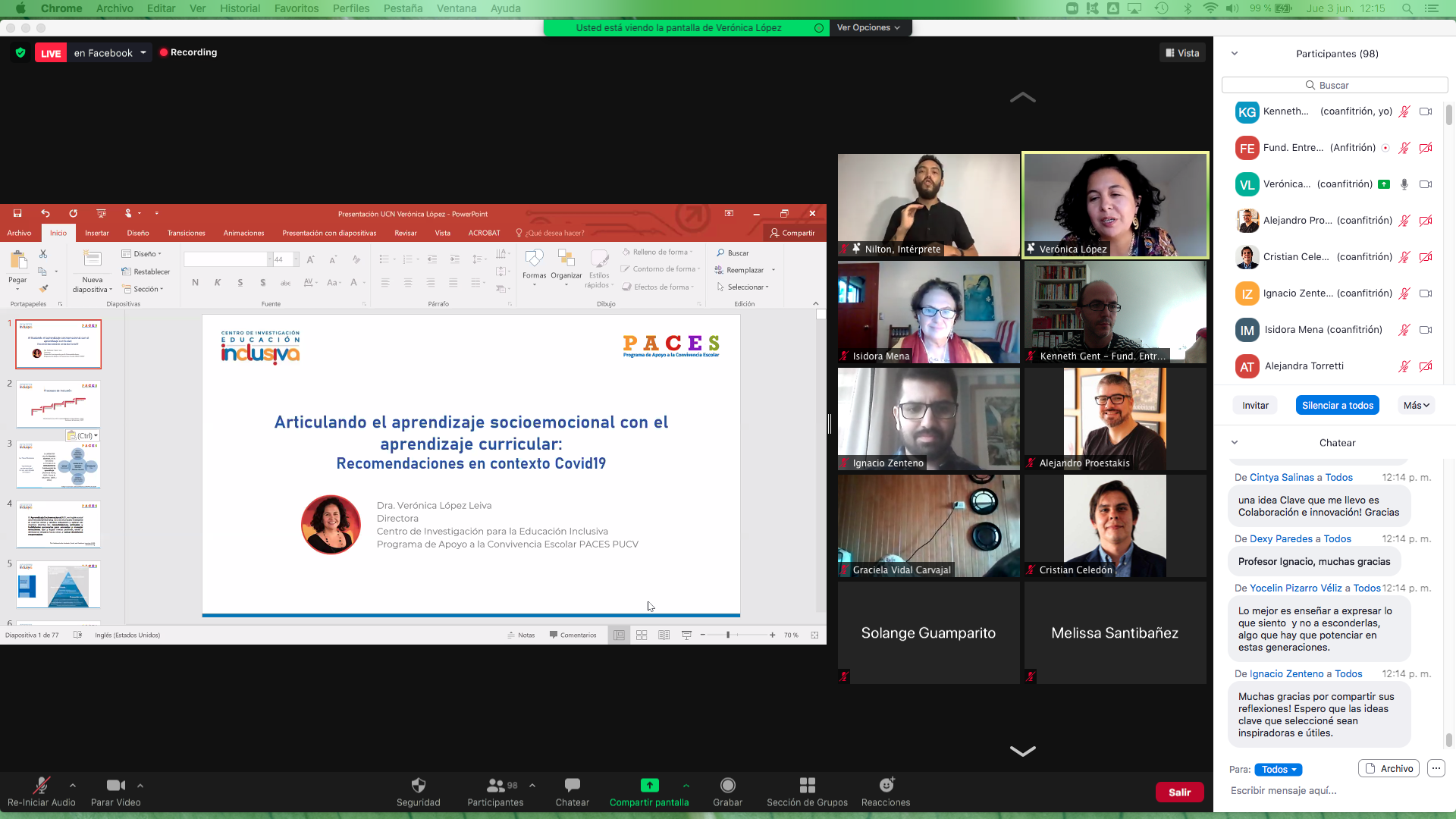Click the Participantes icon in toolbar
This screenshot has height=819, width=1456.
[x=495, y=786]
